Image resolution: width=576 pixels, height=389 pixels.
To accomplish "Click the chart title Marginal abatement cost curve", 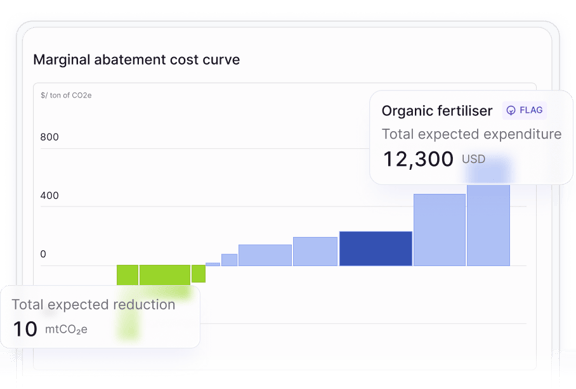I will pyautogui.click(x=136, y=60).
